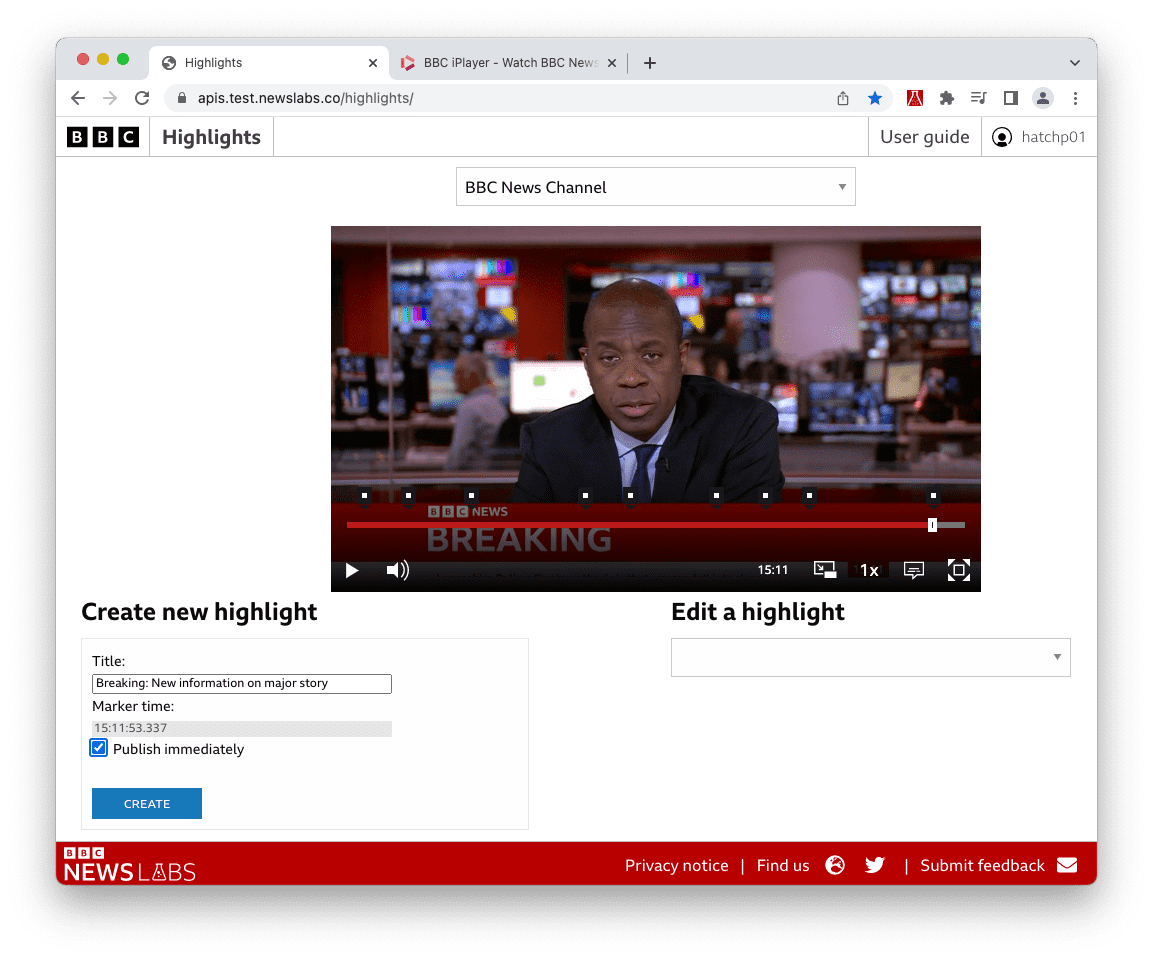Expand the Edit a highlight dropdown
The image size is (1153, 959).
pos(871,657)
